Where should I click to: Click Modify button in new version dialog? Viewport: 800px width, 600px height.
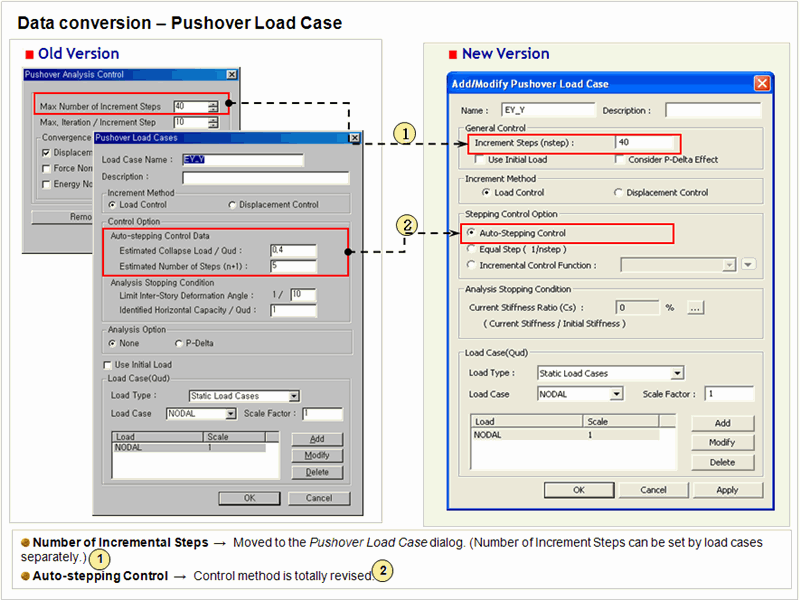[722, 443]
